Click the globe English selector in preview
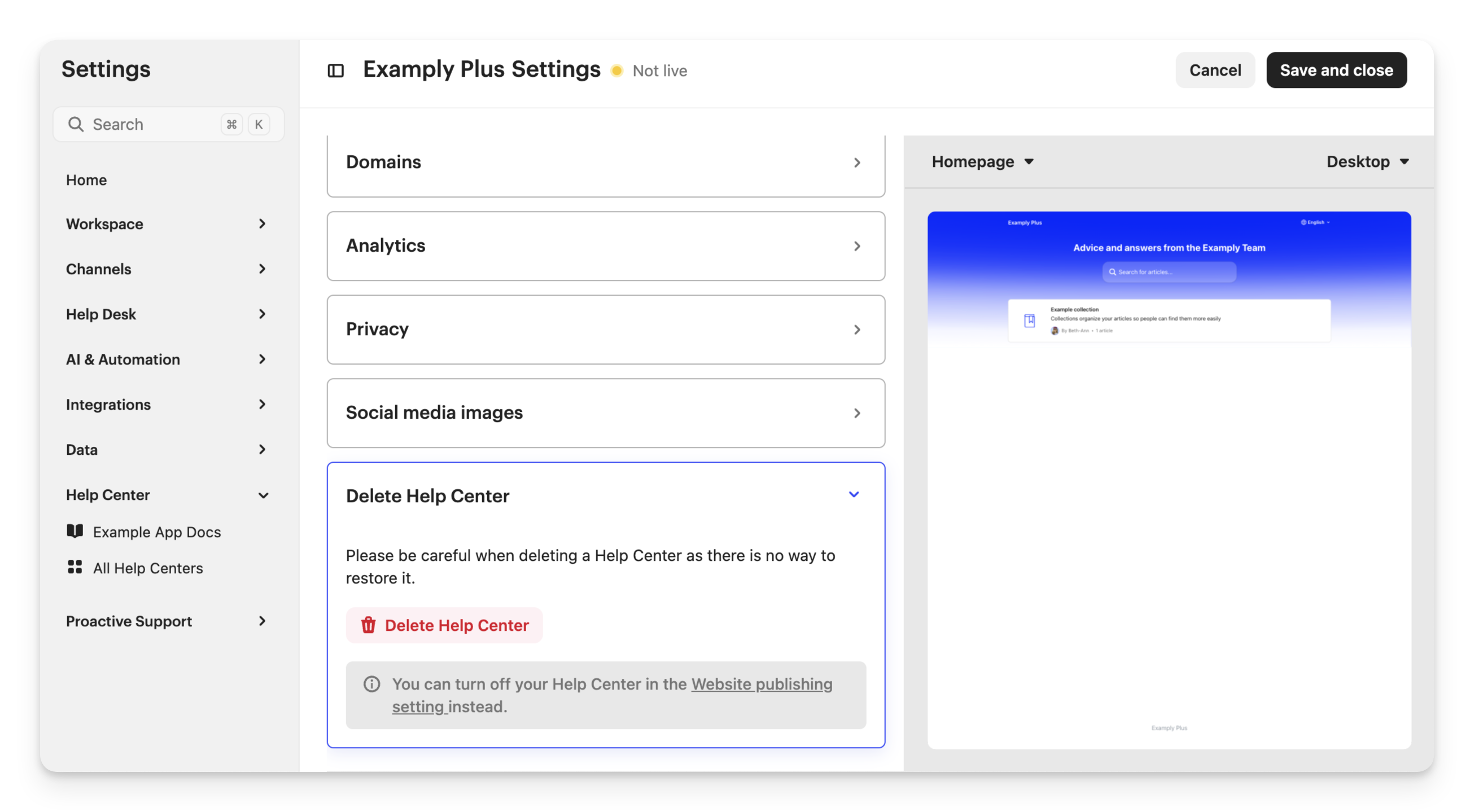This screenshot has width=1474, height=812. (x=1315, y=222)
